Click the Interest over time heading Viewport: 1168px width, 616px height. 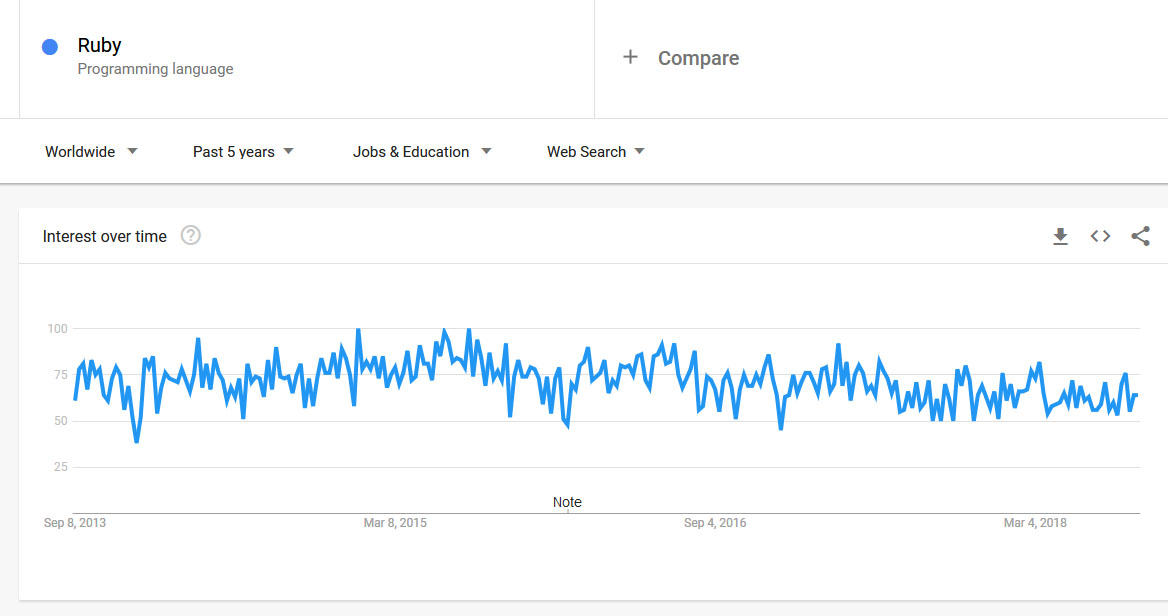coord(105,237)
